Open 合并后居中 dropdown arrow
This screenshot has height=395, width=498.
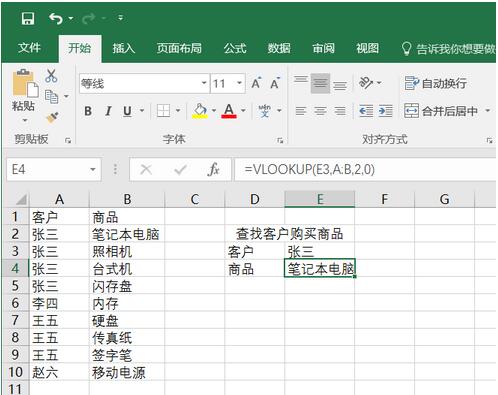[x=488, y=110]
